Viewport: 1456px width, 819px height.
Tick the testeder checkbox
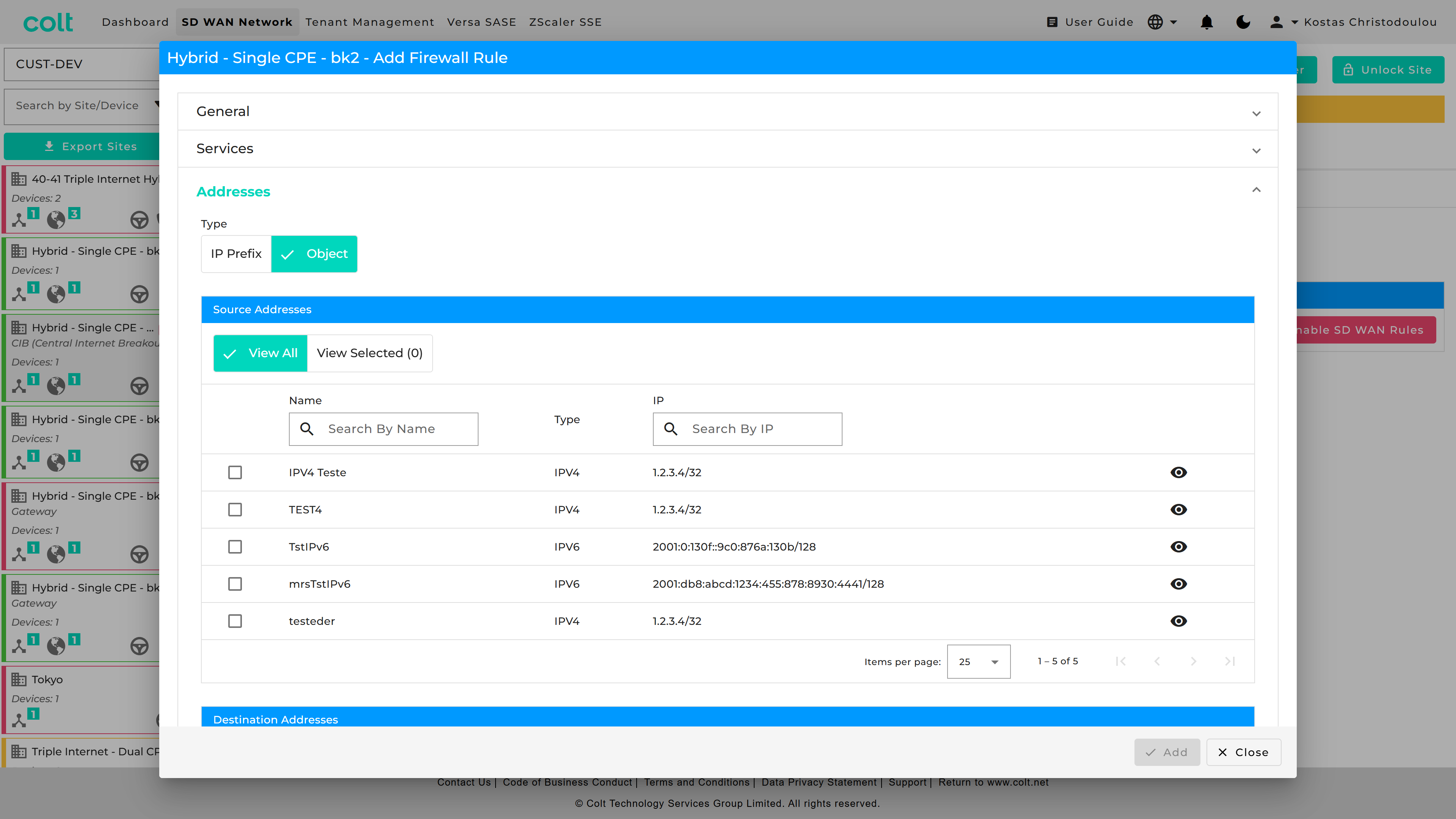pyautogui.click(x=235, y=621)
